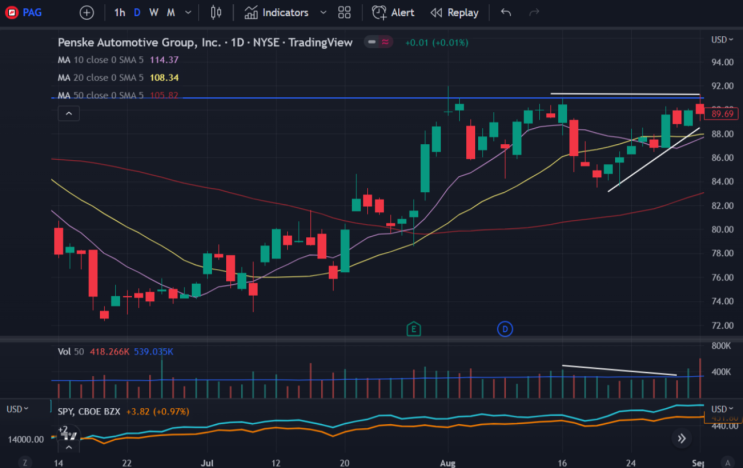Image resolution: width=743 pixels, height=468 pixels.
Task: Toggle auto scale A button at bottom right
Action: (727, 462)
